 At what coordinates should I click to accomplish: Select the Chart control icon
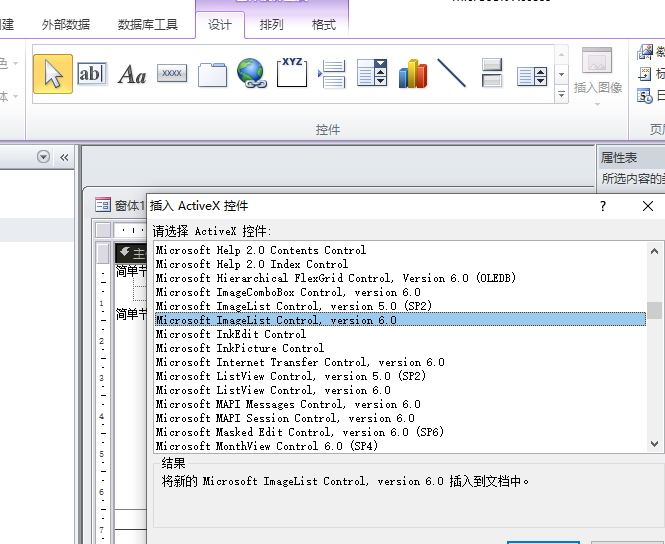click(x=413, y=73)
